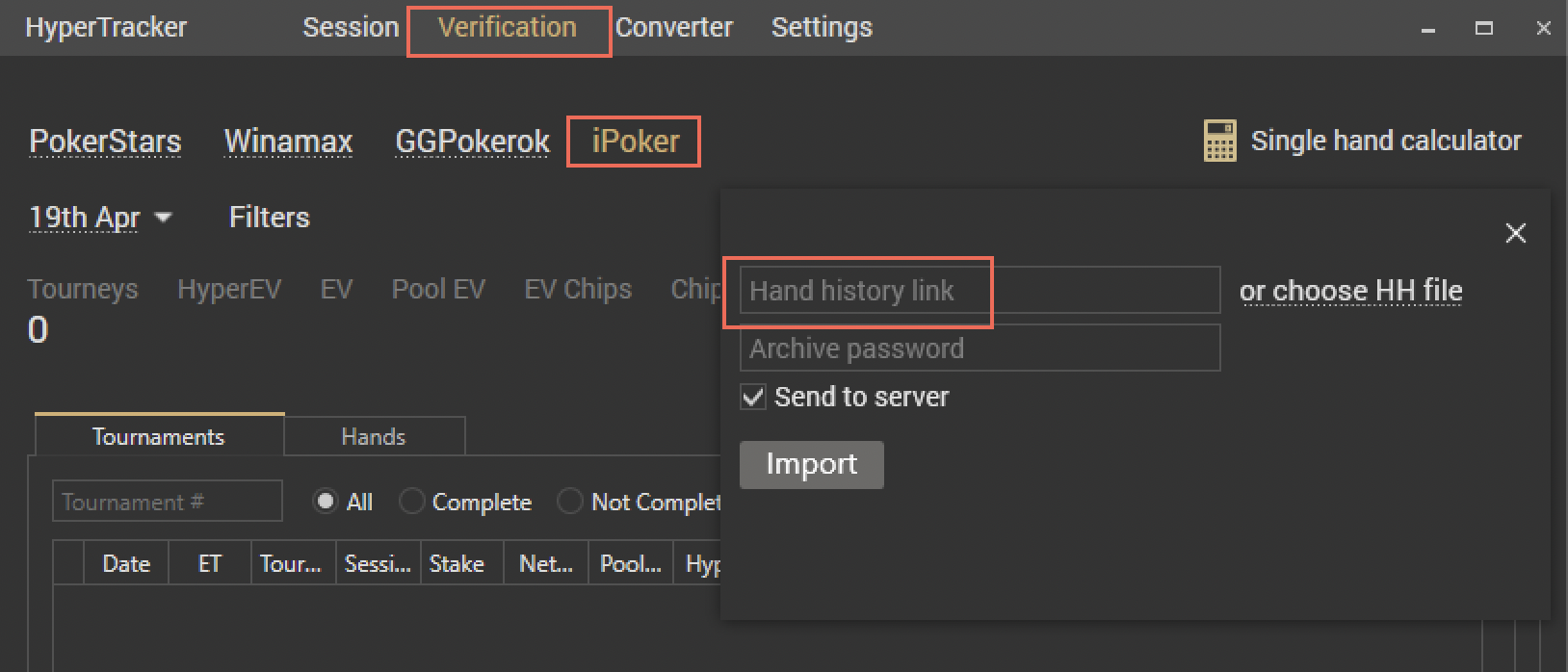Image resolution: width=1568 pixels, height=672 pixels.
Task: Click the HyperTracker app title
Action: point(106,27)
